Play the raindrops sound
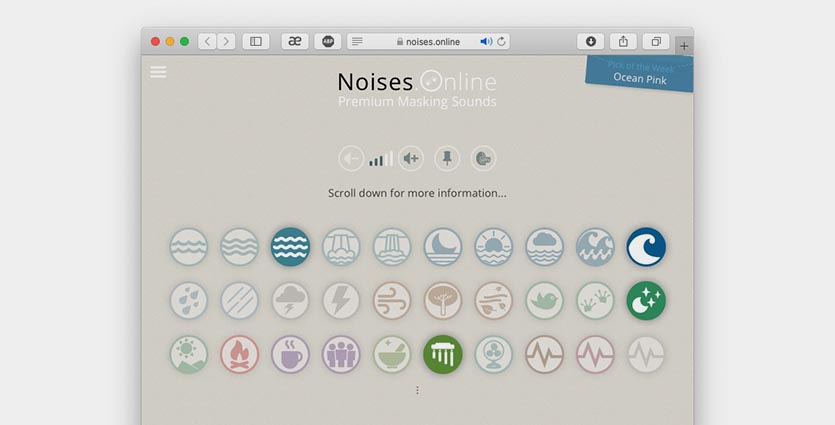 (x=189, y=301)
